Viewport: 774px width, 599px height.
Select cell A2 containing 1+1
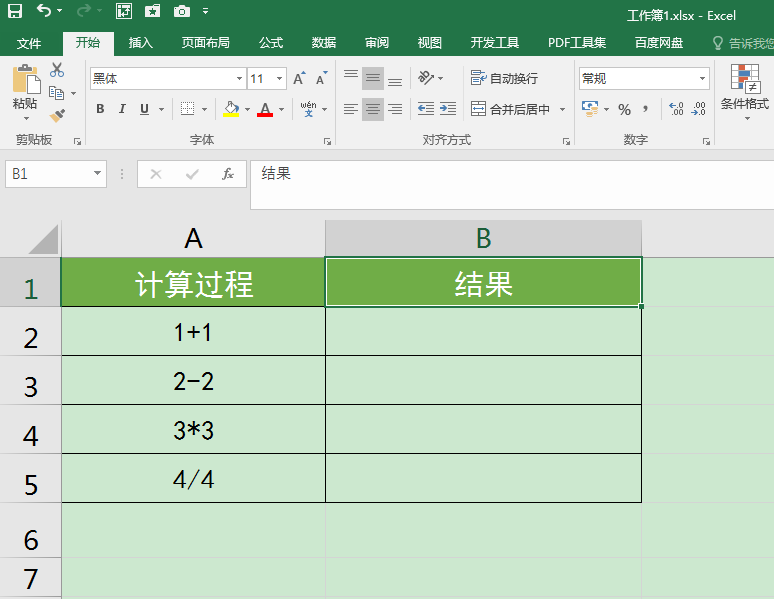pyautogui.click(x=193, y=331)
